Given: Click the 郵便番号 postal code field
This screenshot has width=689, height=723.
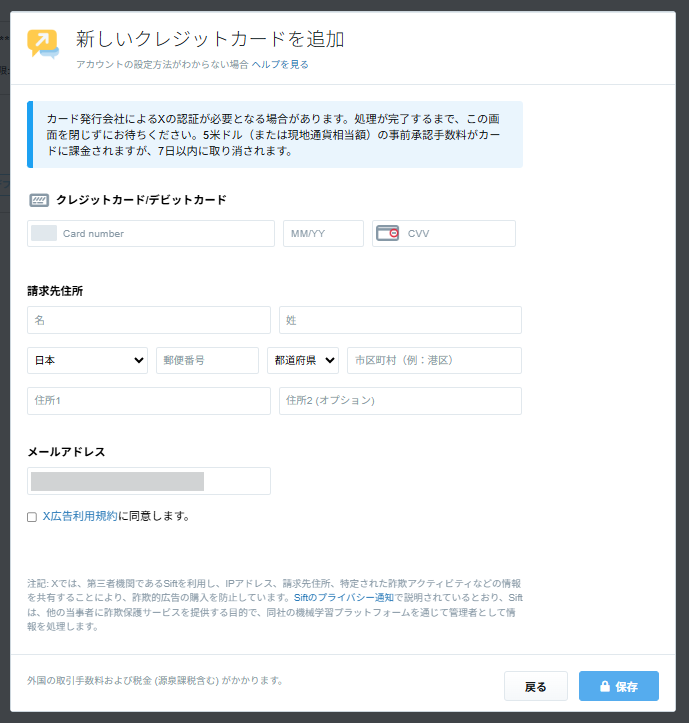Looking at the screenshot, I should [207, 360].
